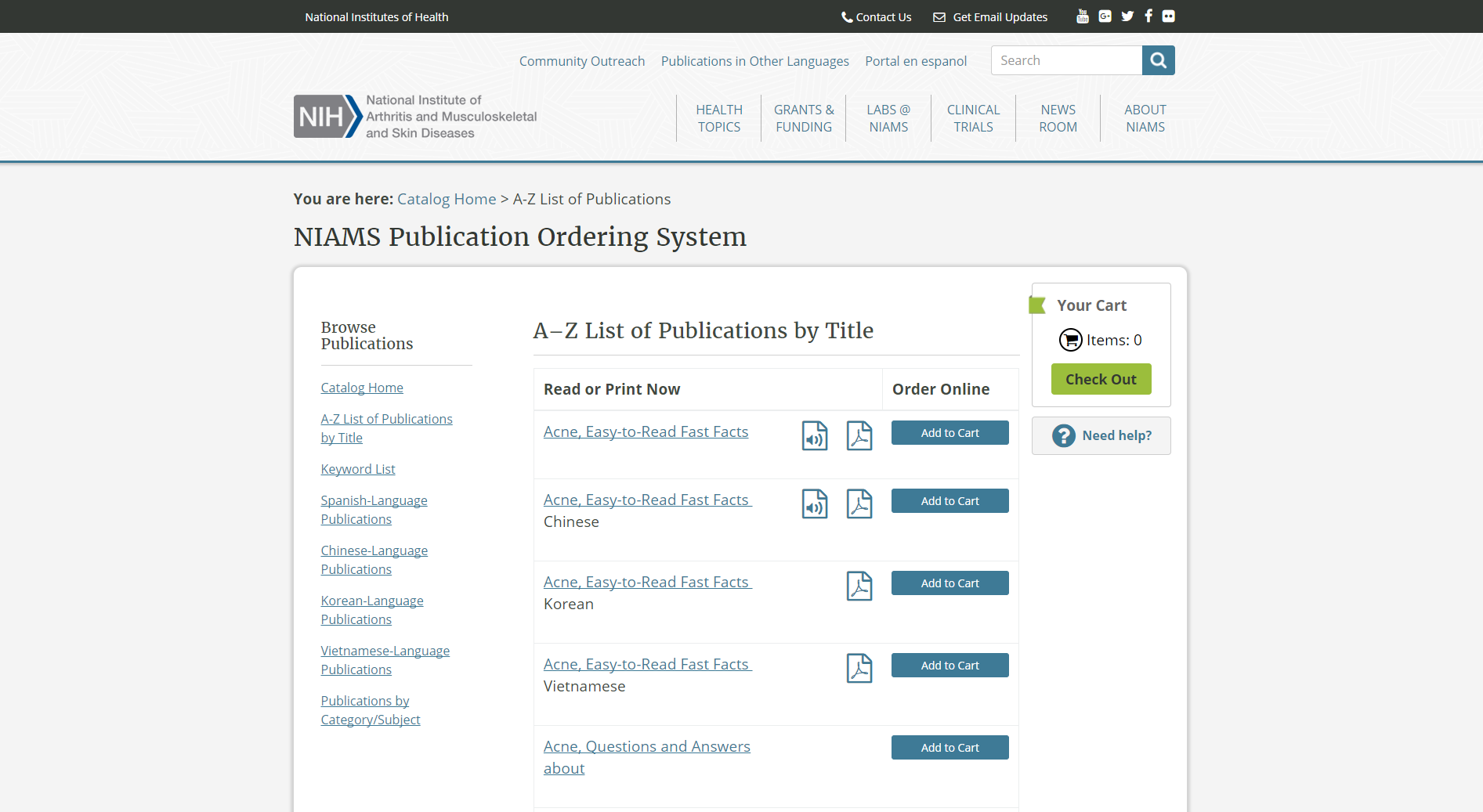Add Acne Fast Facts Chinese to cart
This screenshot has width=1483, height=812.
click(x=949, y=501)
